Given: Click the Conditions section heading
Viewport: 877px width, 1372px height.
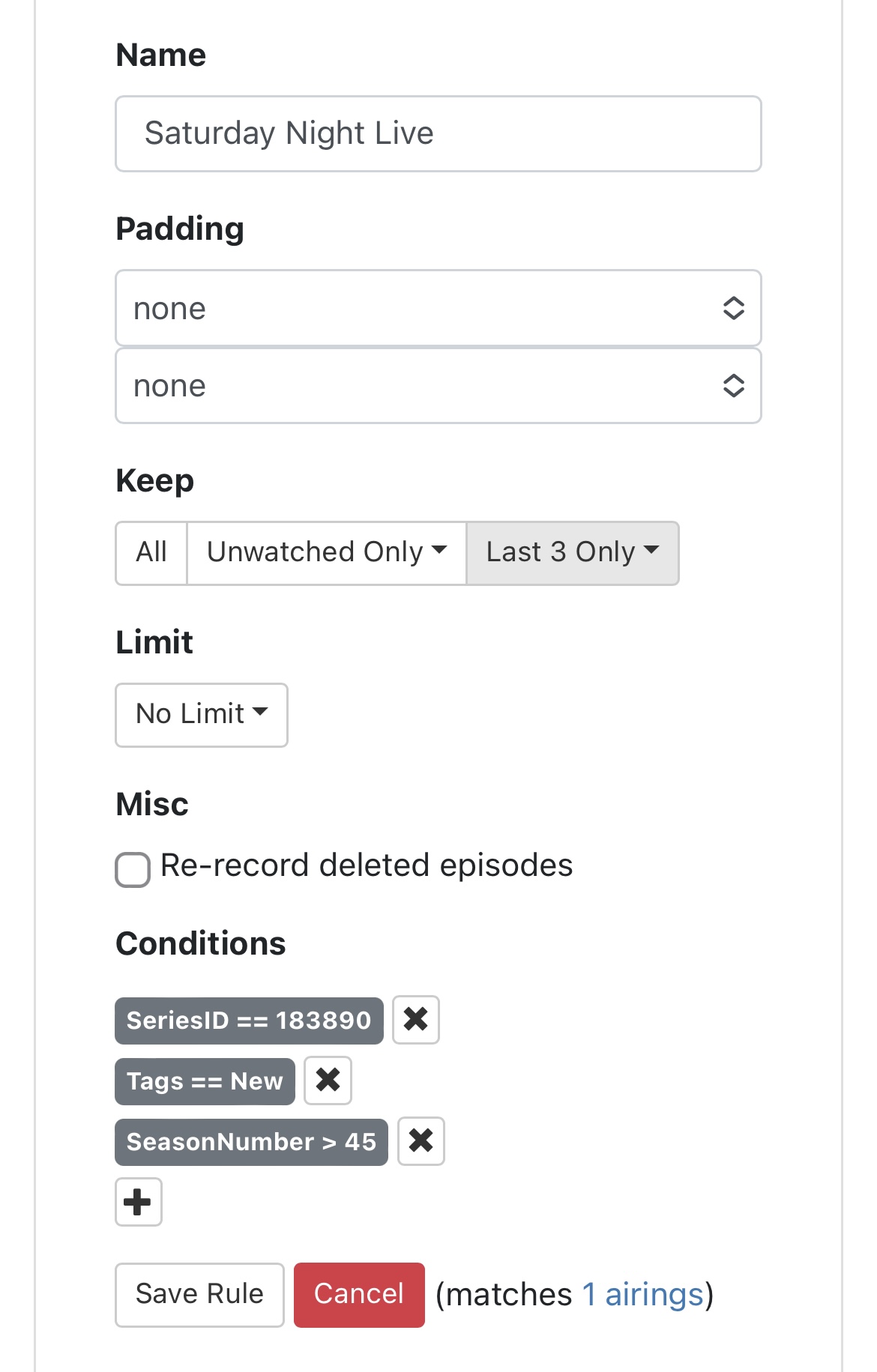Looking at the screenshot, I should pyautogui.click(x=201, y=943).
